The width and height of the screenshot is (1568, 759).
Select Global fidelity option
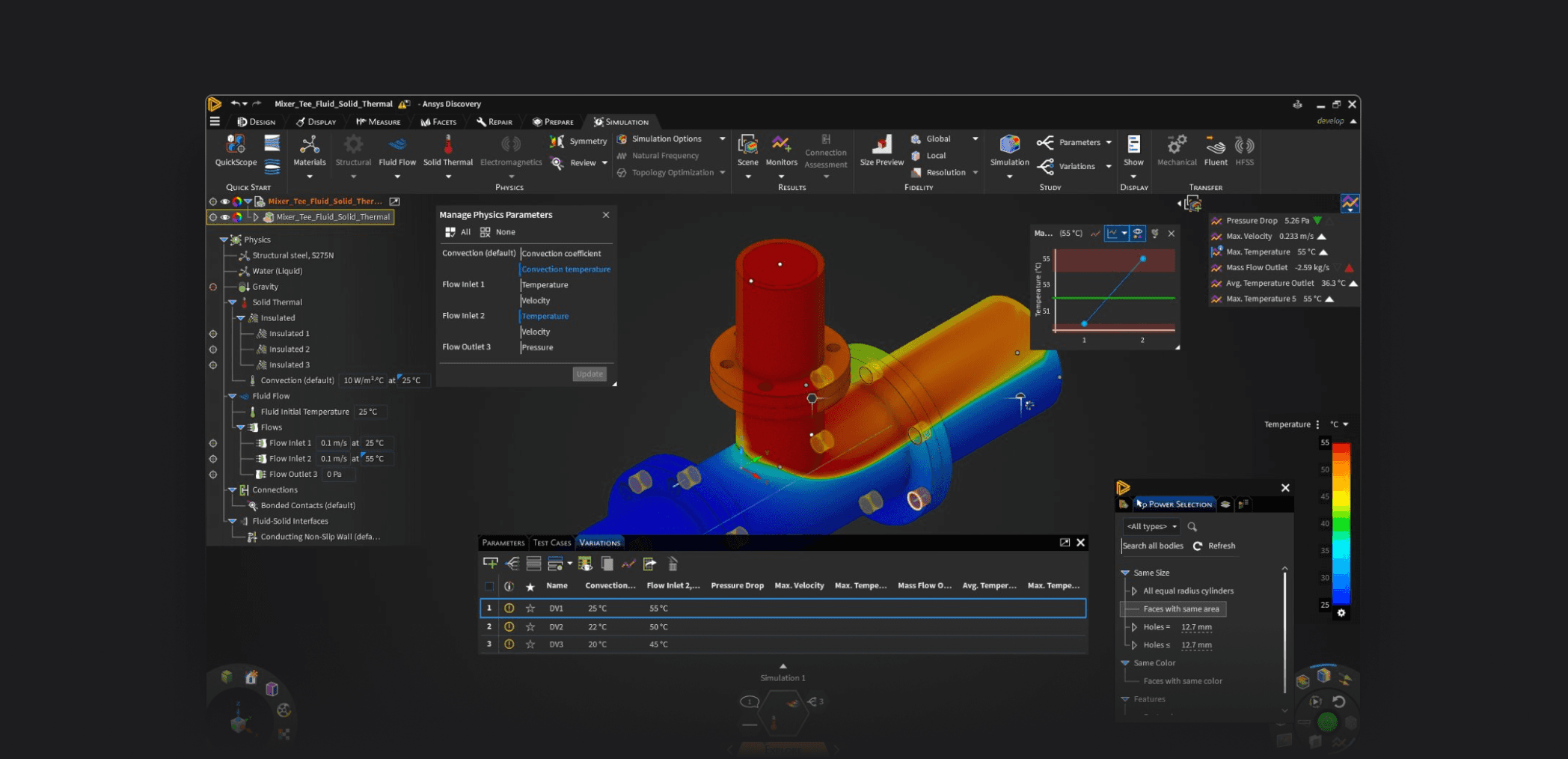pyautogui.click(x=931, y=139)
